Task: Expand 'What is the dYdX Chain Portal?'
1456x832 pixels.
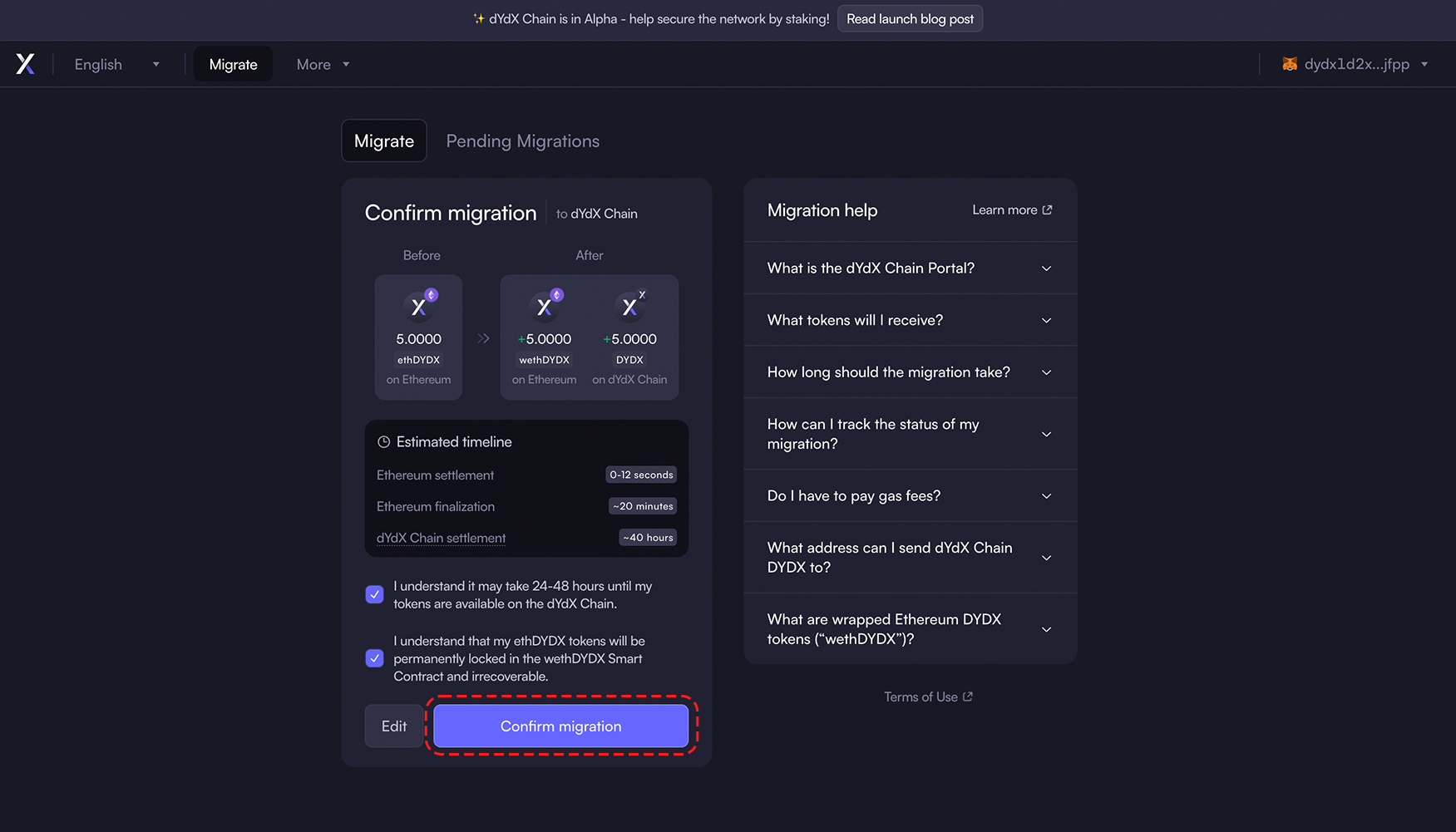Action: click(x=911, y=268)
